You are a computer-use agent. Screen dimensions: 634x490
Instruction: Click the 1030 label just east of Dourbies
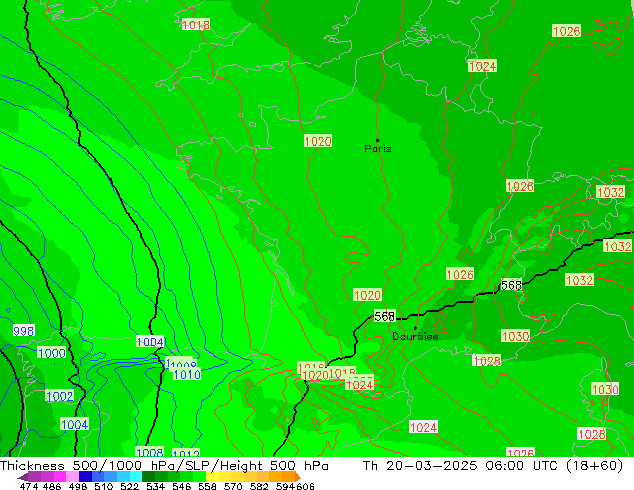[516, 336]
